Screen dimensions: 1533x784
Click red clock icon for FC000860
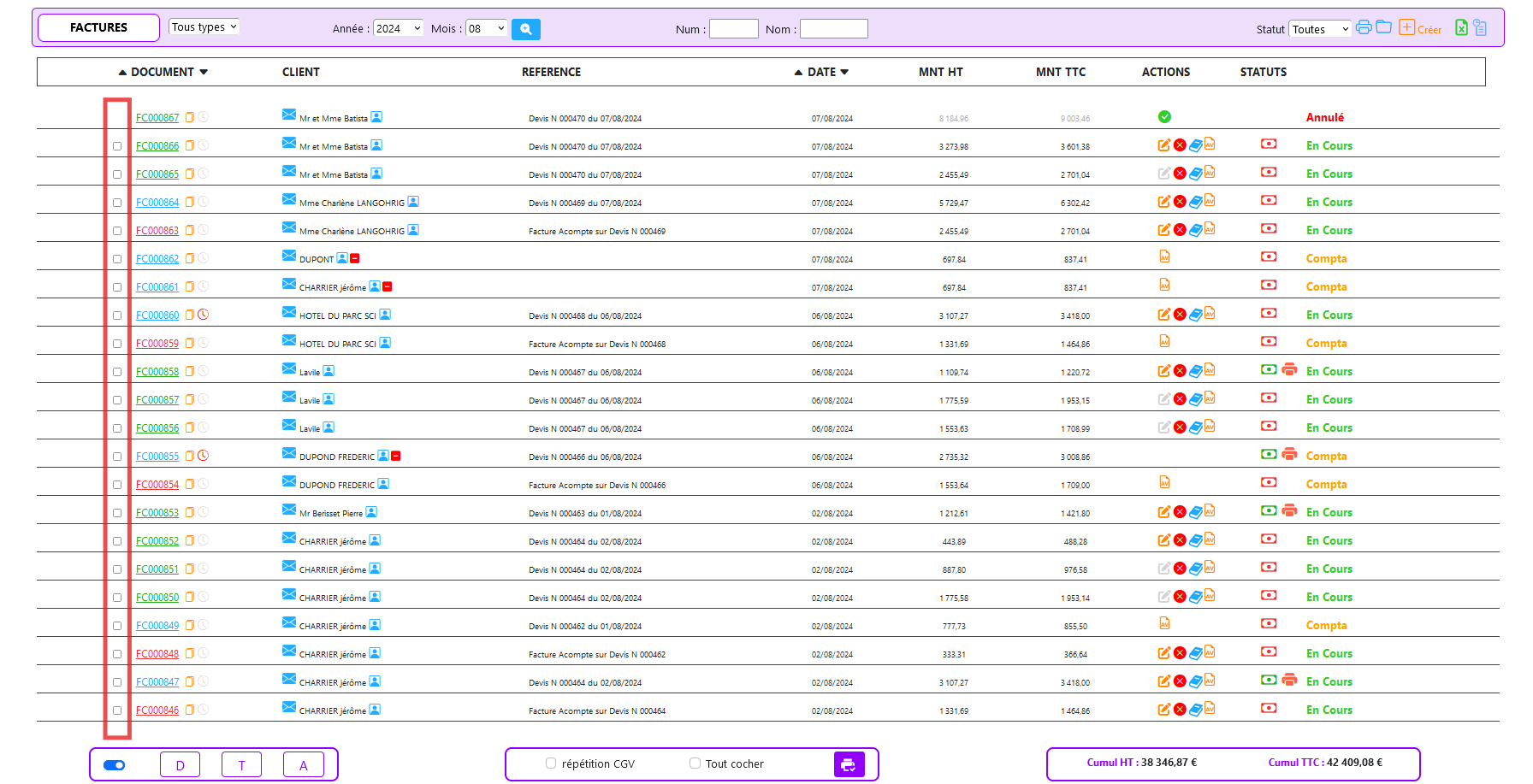click(203, 315)
